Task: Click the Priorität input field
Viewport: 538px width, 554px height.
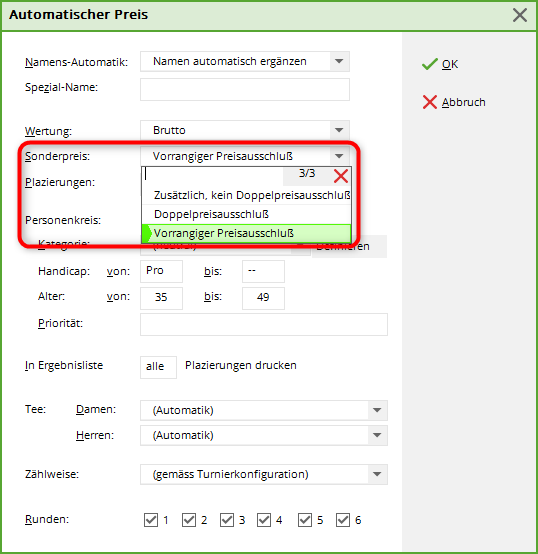Action: point(264,324)
